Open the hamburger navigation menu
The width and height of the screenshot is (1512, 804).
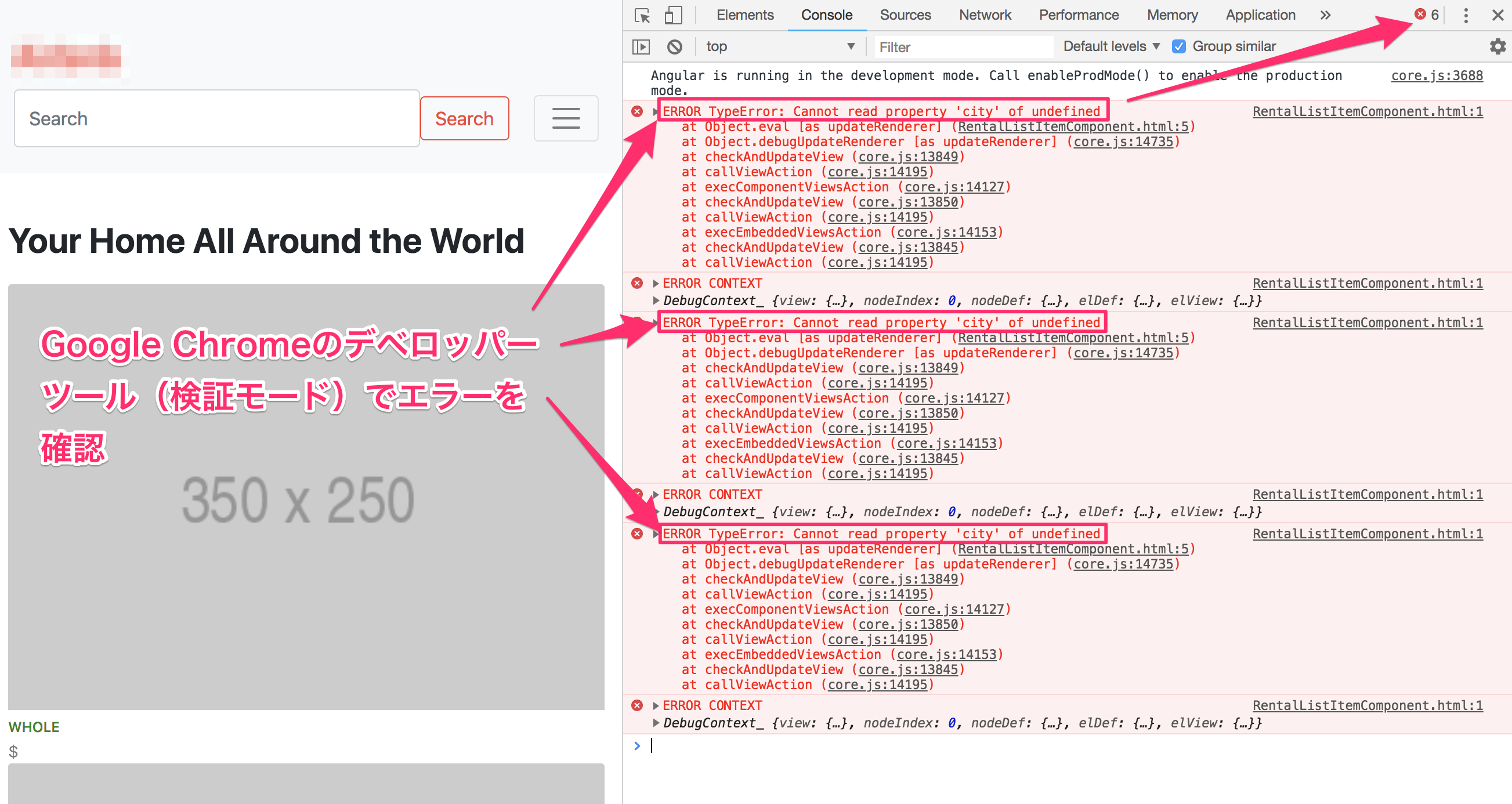coord(566,118)
